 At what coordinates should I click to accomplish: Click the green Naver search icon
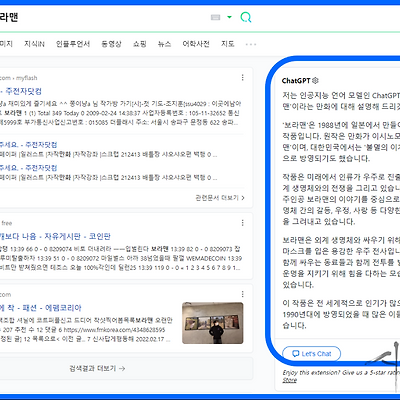246,17
